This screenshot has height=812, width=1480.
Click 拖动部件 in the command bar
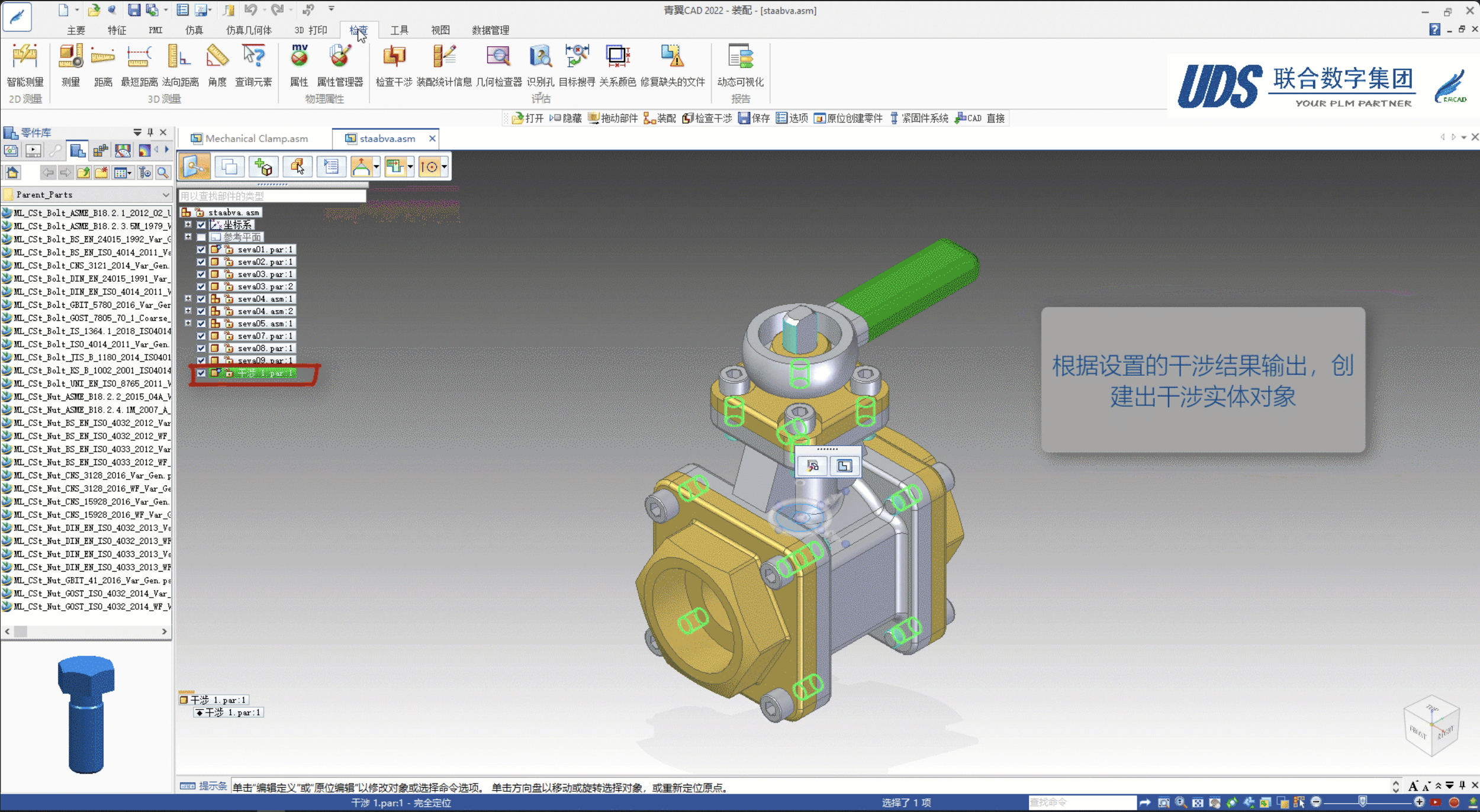click(x=613, y=118)
